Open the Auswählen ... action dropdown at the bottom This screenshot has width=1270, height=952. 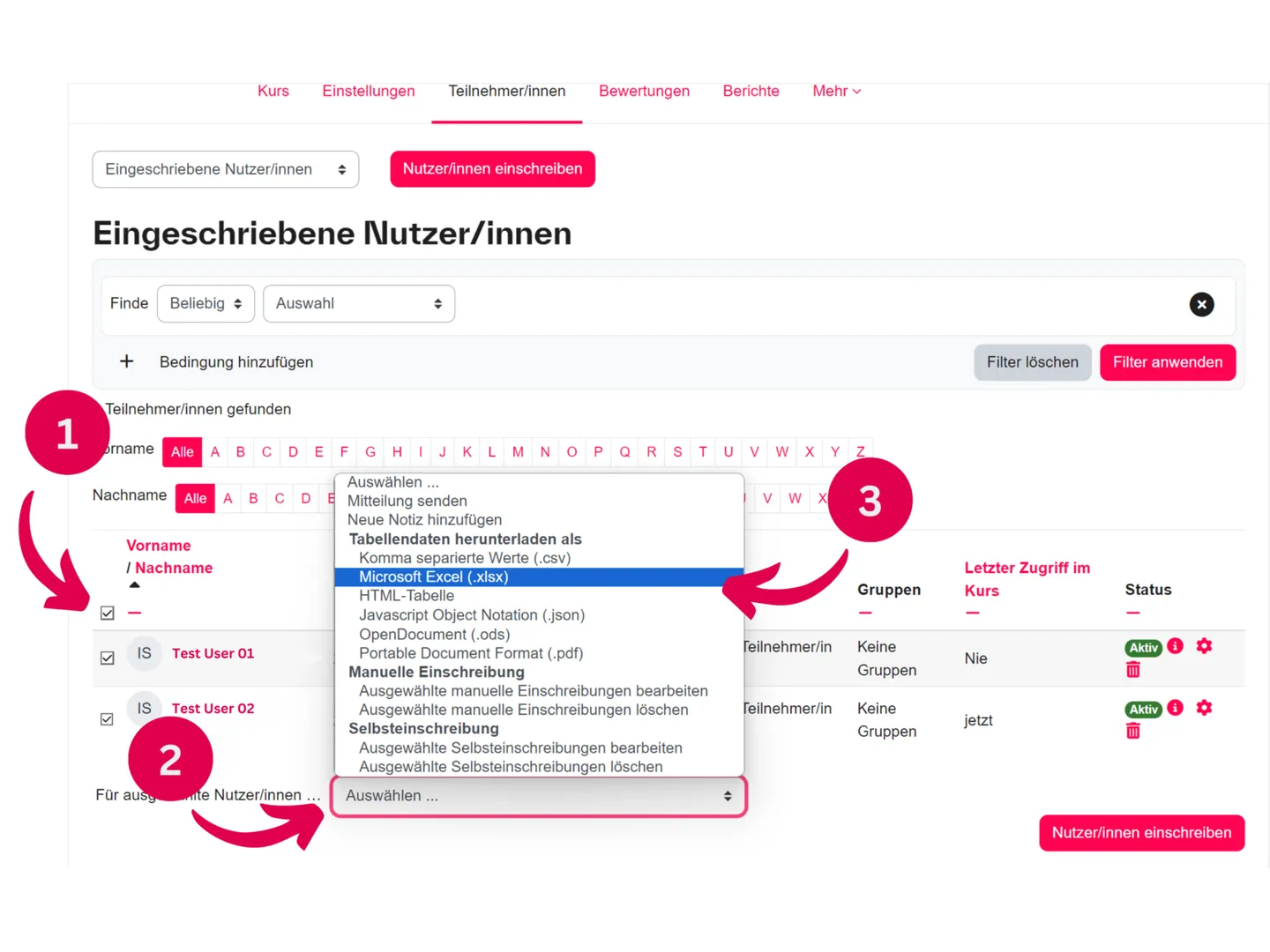539,796
